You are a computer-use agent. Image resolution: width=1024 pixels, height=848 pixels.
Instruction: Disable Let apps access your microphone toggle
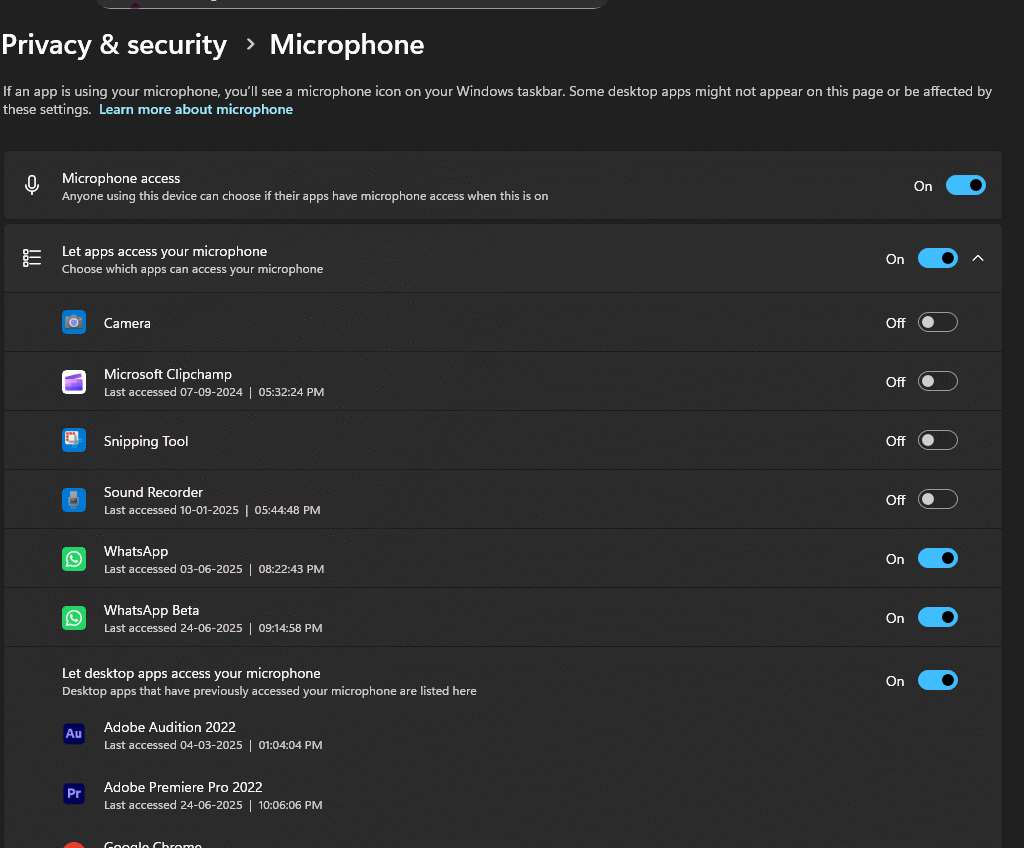(937, 258)
